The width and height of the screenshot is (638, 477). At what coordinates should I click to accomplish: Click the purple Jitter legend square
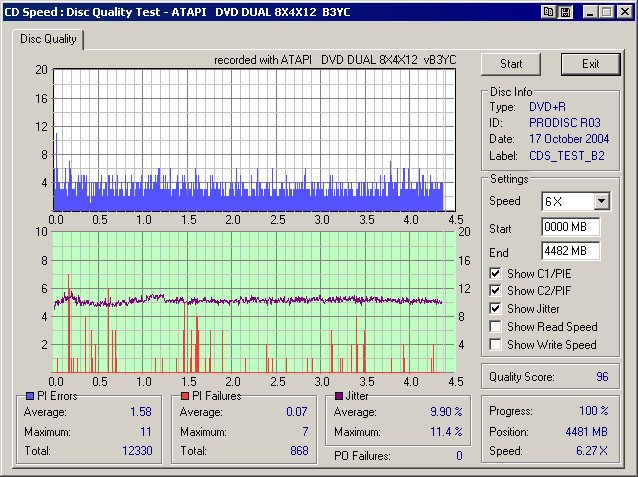pos(337,396)
